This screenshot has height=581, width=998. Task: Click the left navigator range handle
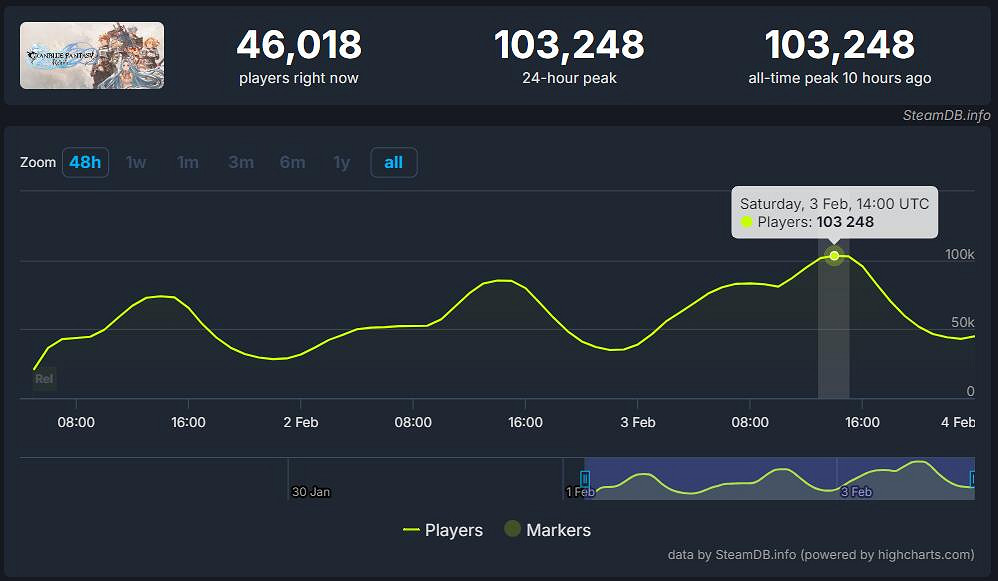pos(585,479)
